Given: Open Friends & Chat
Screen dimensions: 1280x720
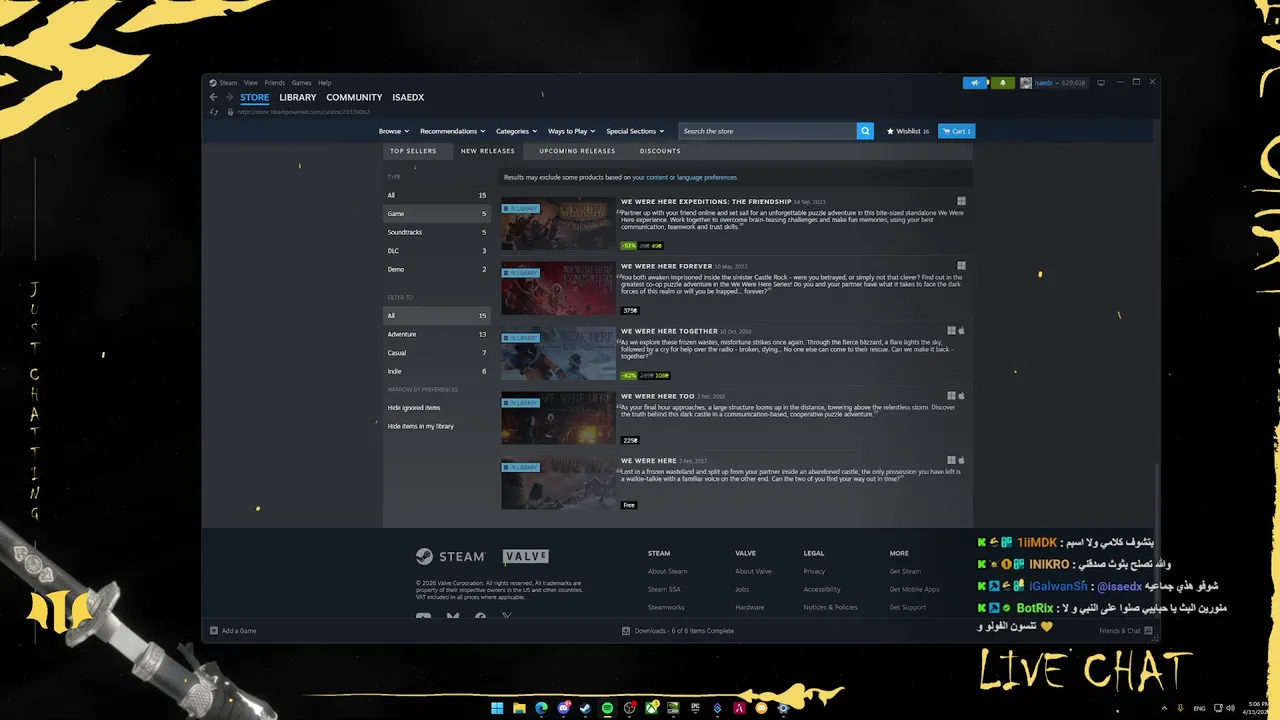Looking at the screenshot, I should click(1125, 631).
